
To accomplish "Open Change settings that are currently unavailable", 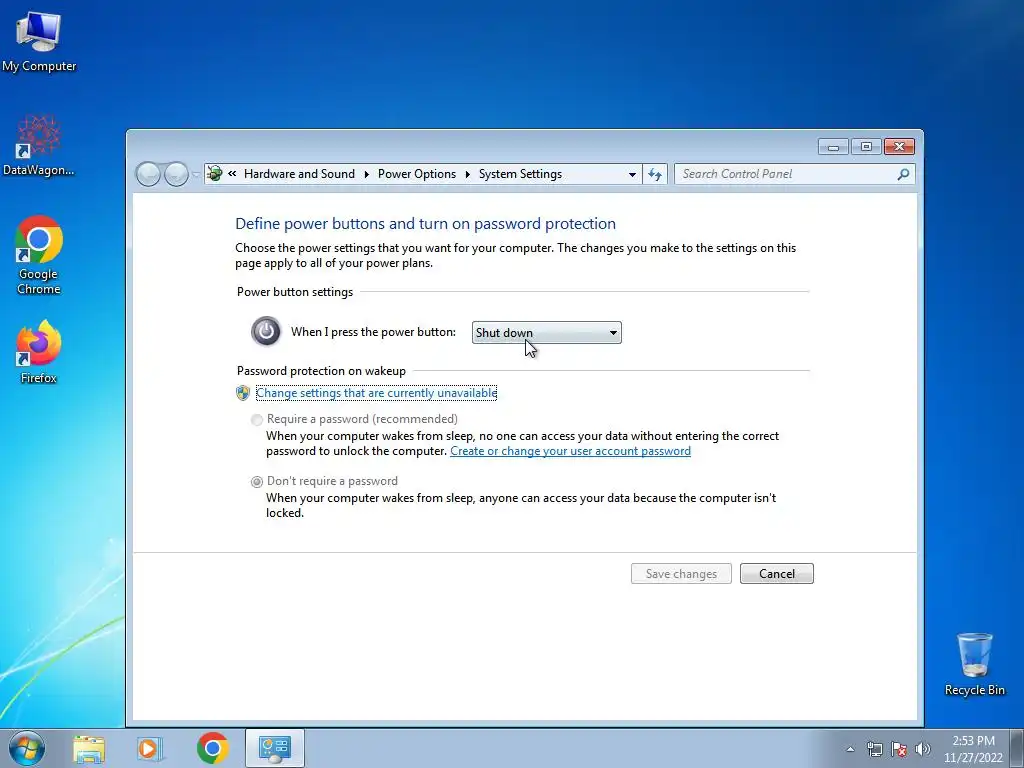I will pyautogui.click(x=376, y=392).
